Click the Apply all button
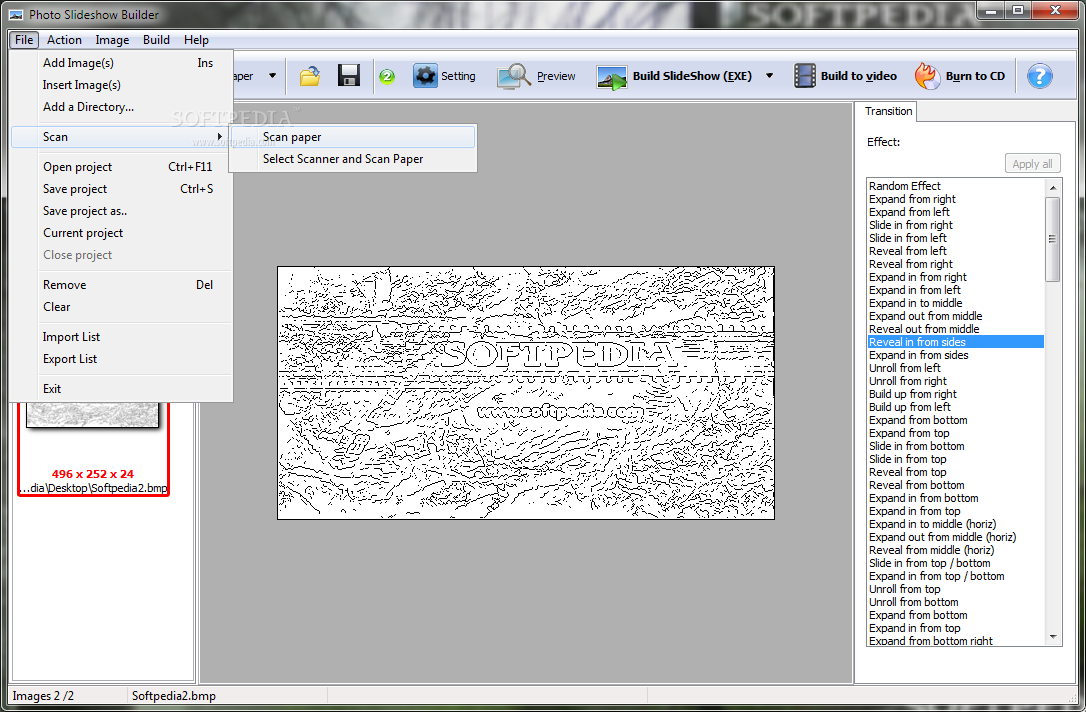Image resolution: width=1086 pixels, height=712 pixels. [x=1032, y=164]
